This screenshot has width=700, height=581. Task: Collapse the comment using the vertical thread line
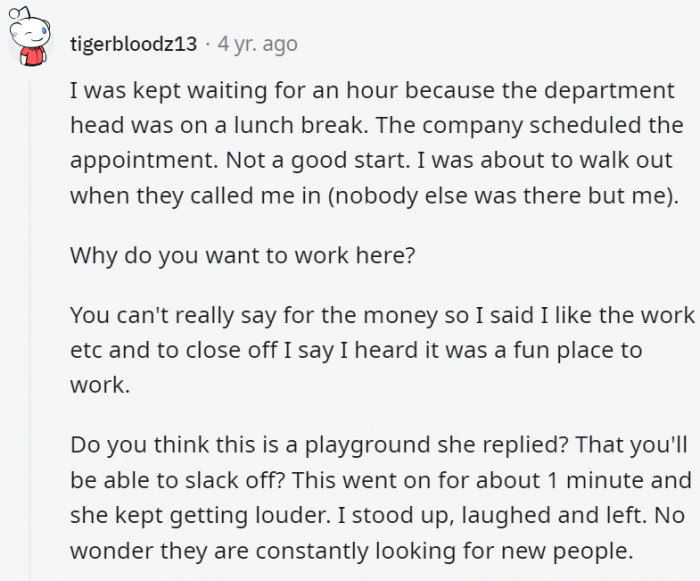click(30, 320)
